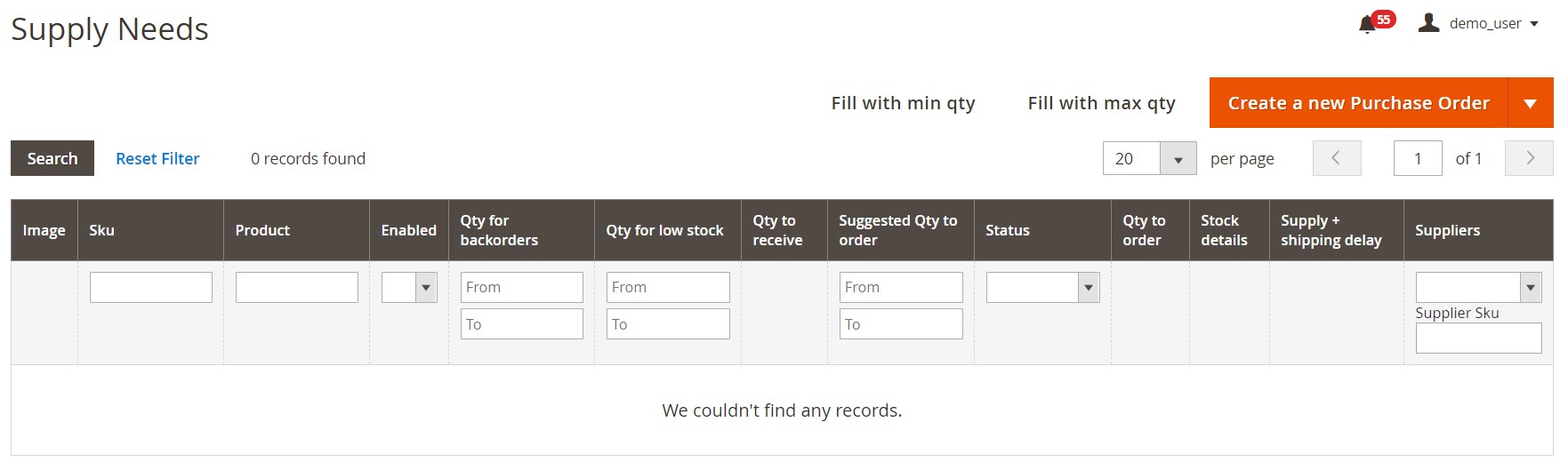Click Fill with min qty
This screenshot has width=1568, height=470.
pos(903,103)
